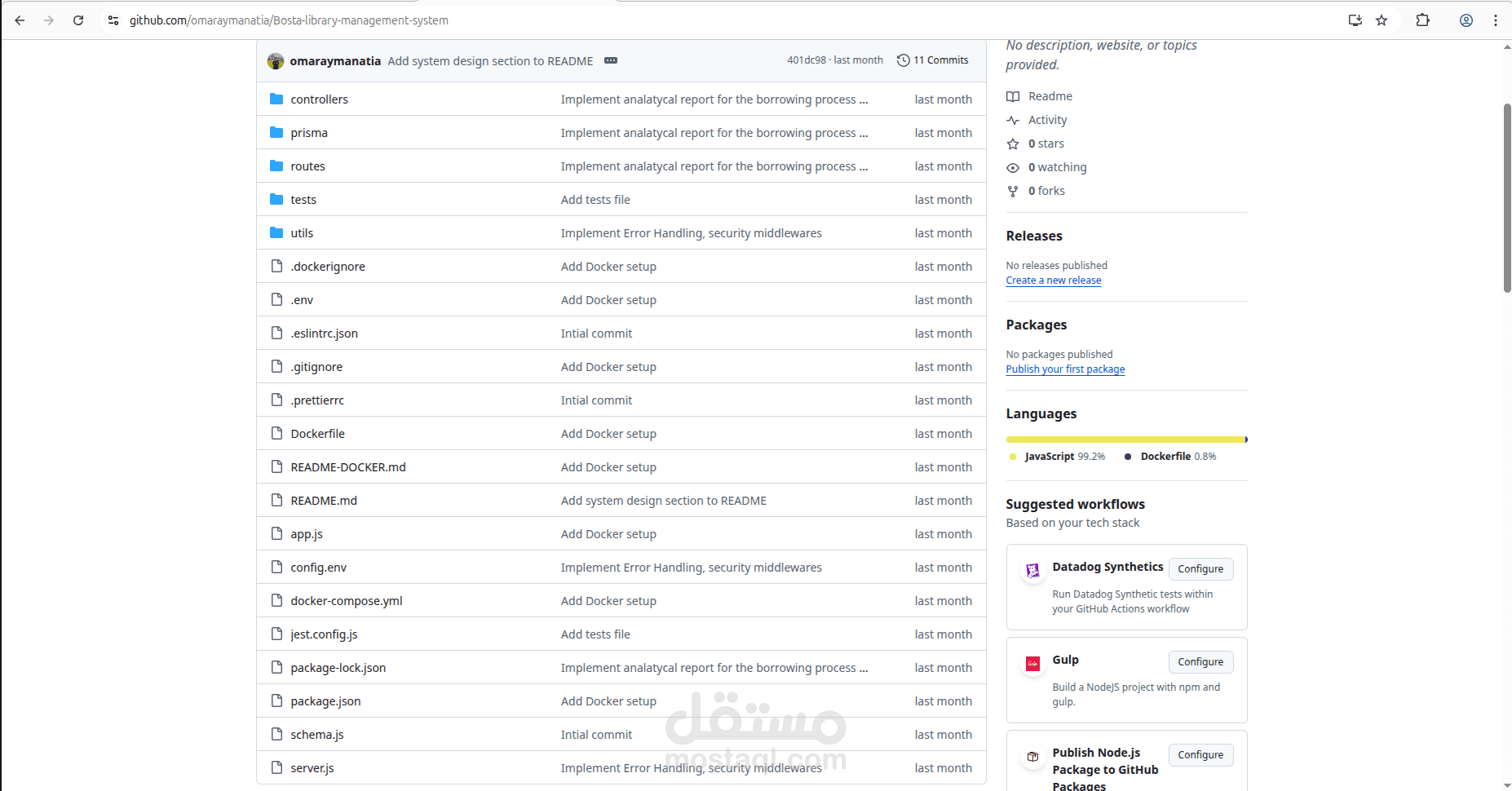Click the browser back arrow
This screenshot has width=1512, height=791.
[x=20, y=20]
